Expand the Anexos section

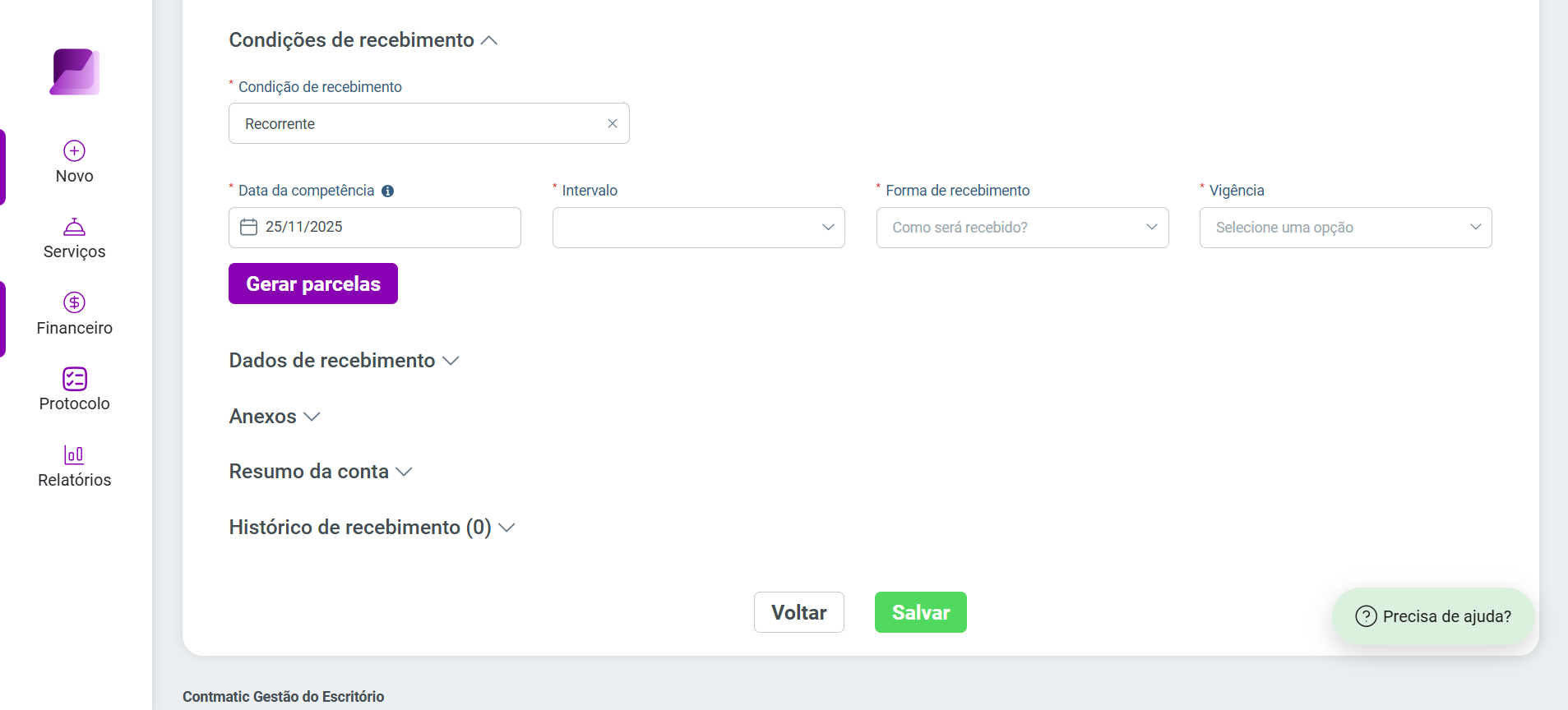(275, 417)
